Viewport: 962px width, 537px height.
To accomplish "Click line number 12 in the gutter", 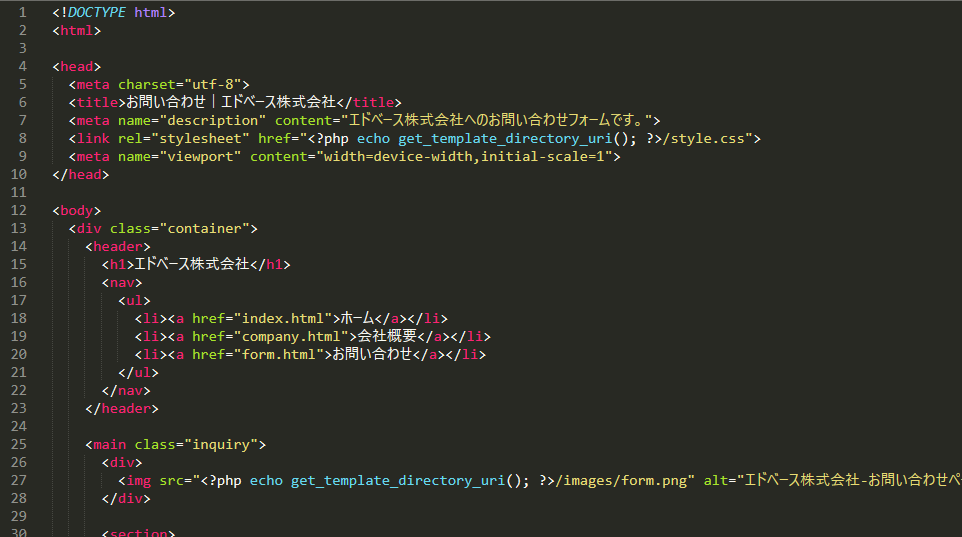I will [18, 210].
